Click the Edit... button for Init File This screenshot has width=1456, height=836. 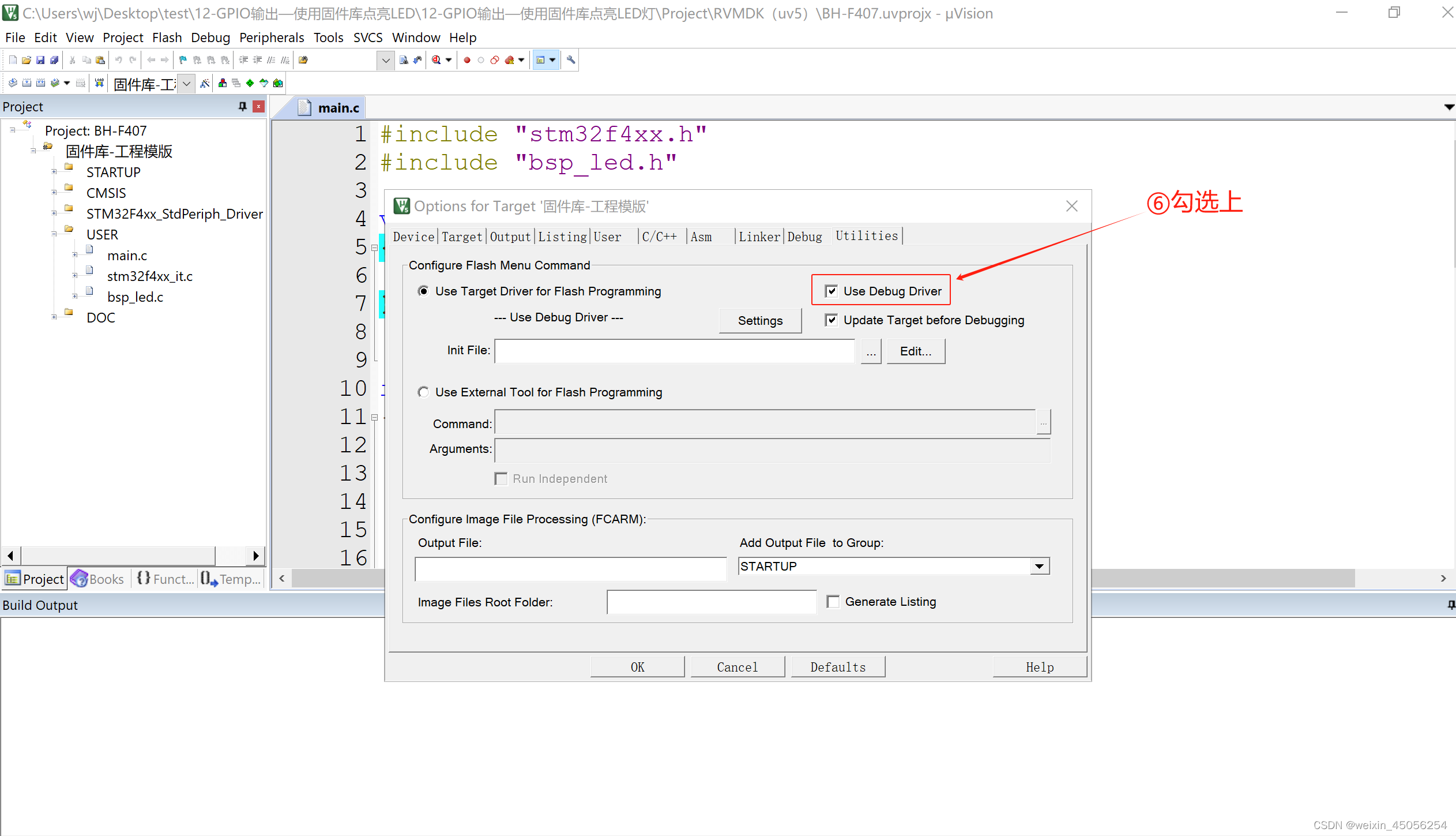[916, 351]
